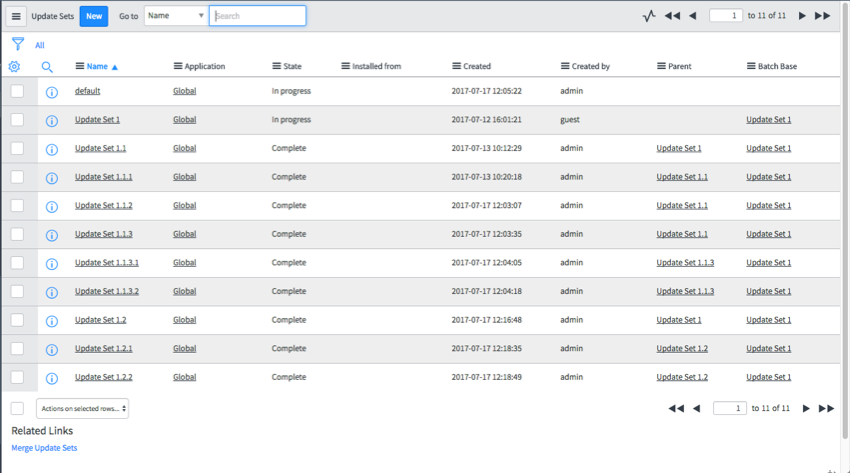Toggle the column search magnifier icon

pos(47,67)
